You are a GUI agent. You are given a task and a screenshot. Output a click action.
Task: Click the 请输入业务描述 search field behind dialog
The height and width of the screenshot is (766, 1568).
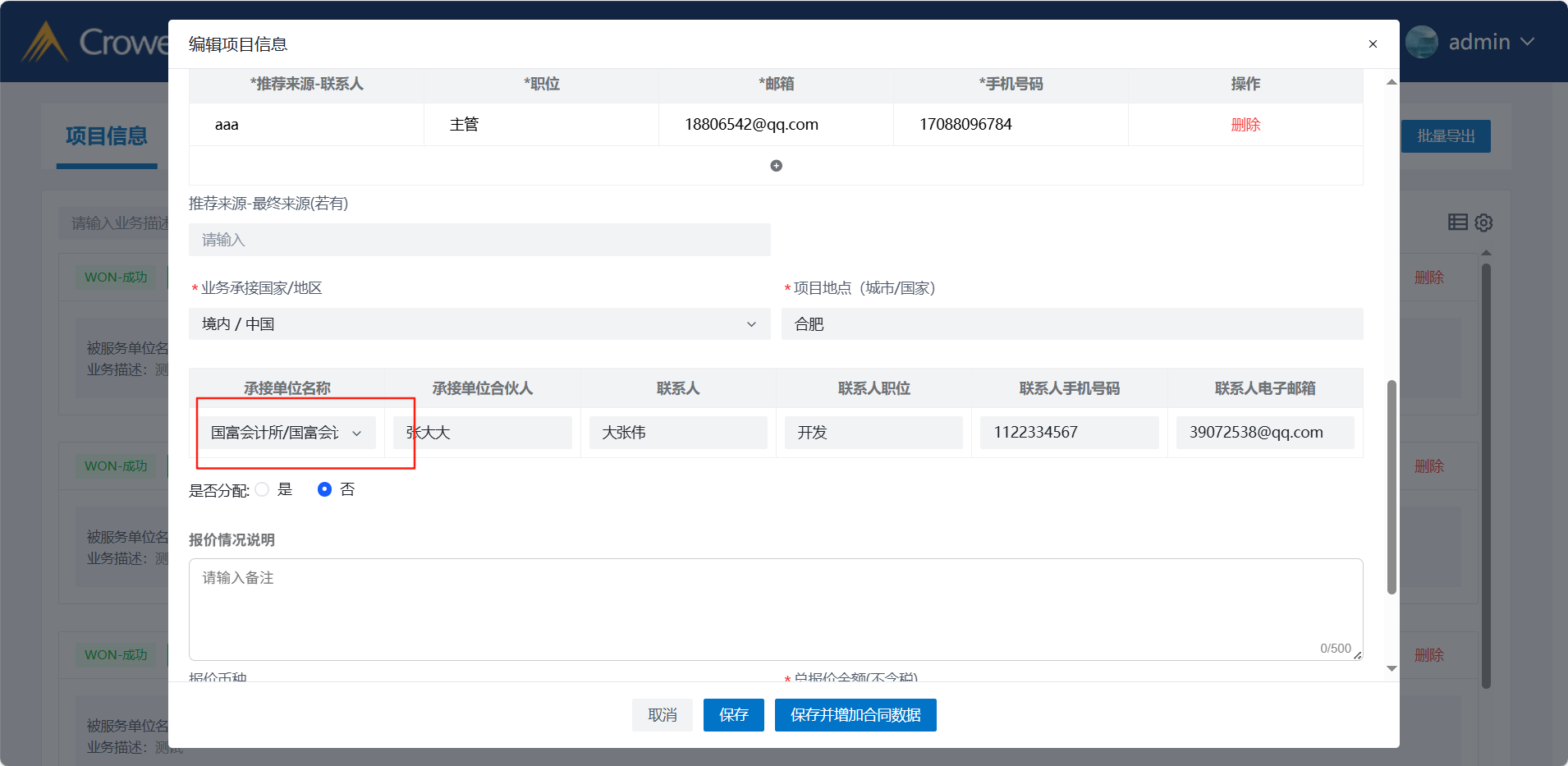[113, 223]
